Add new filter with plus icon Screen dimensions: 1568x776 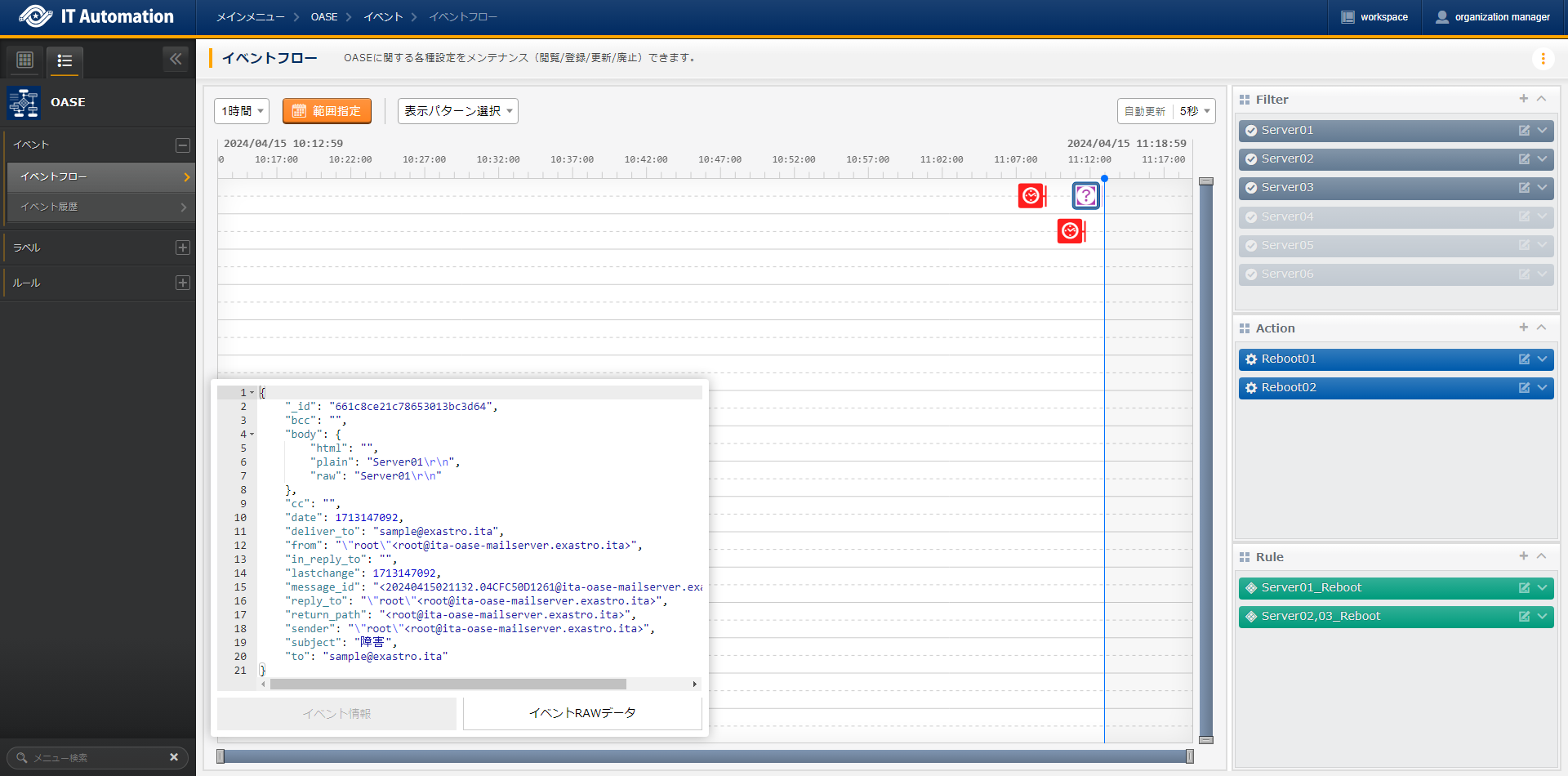click(x=1523, y=99)
